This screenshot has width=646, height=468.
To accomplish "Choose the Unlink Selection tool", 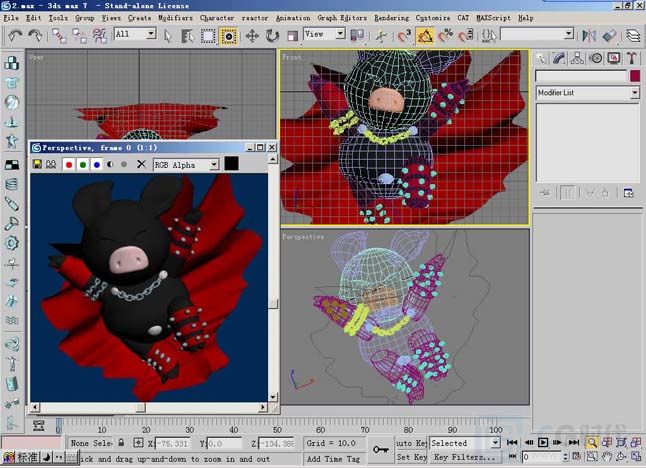I will pos(80,36).
